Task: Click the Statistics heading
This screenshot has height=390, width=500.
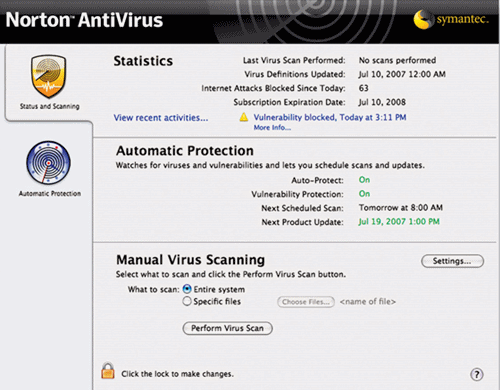Action: (143, 61)
